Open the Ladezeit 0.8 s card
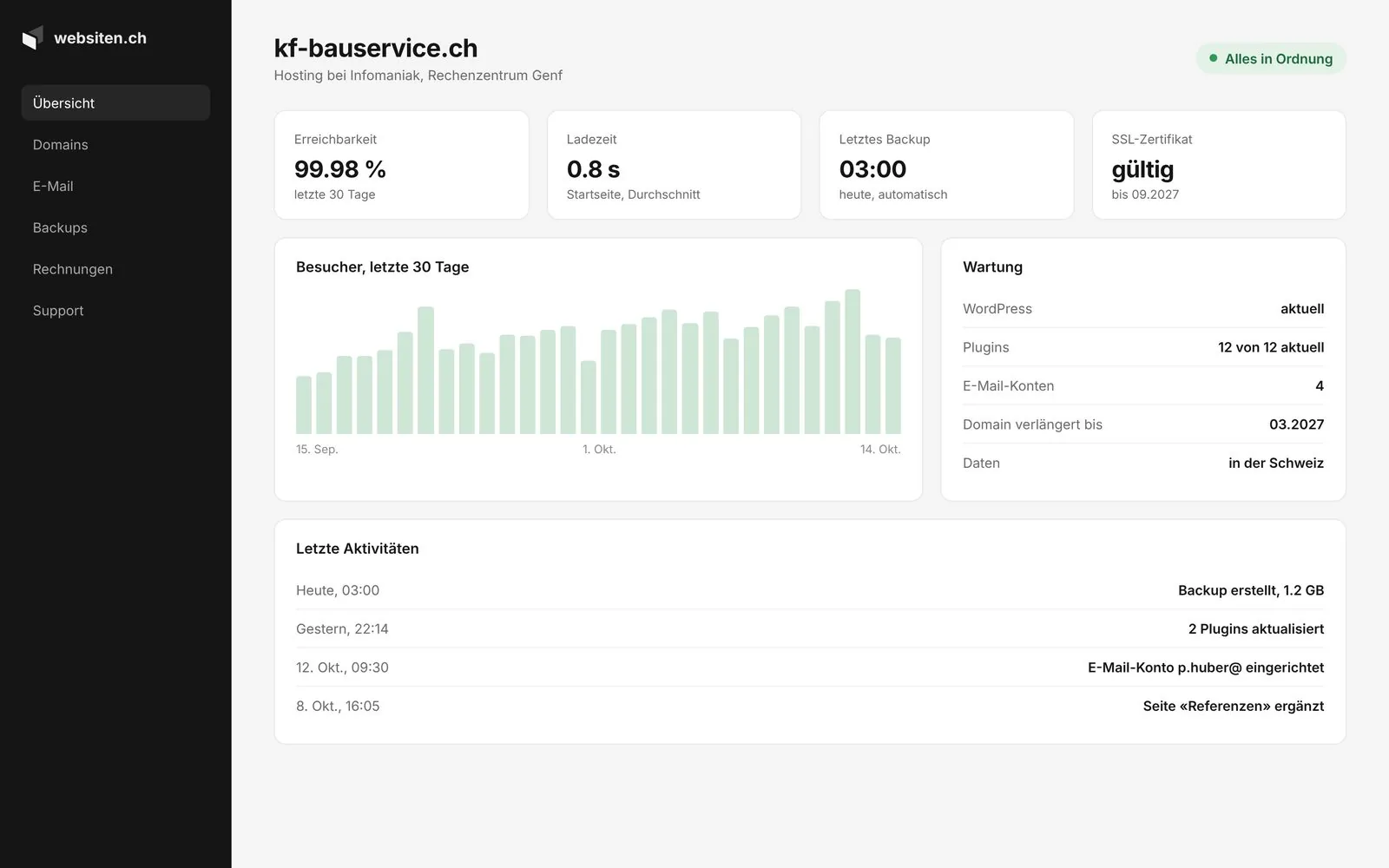 [674, 165]
